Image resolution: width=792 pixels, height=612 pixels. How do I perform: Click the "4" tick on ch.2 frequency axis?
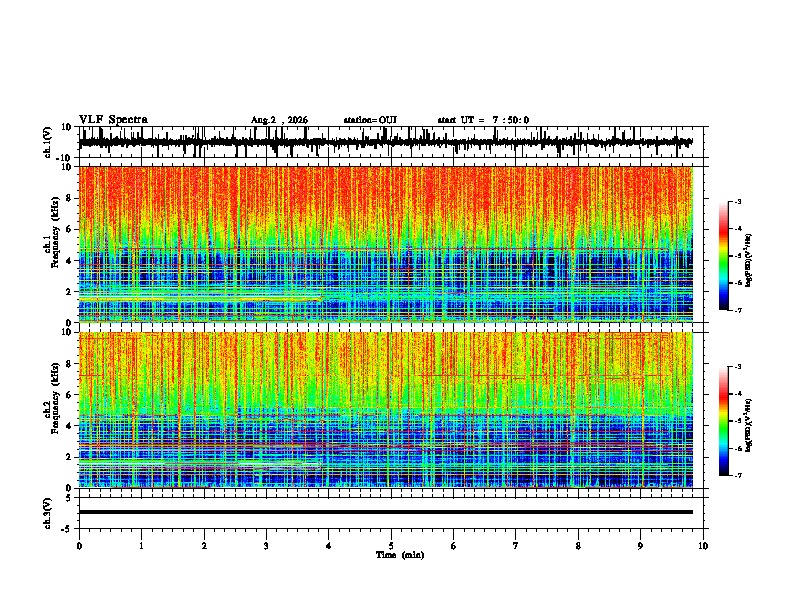[69, 426]
